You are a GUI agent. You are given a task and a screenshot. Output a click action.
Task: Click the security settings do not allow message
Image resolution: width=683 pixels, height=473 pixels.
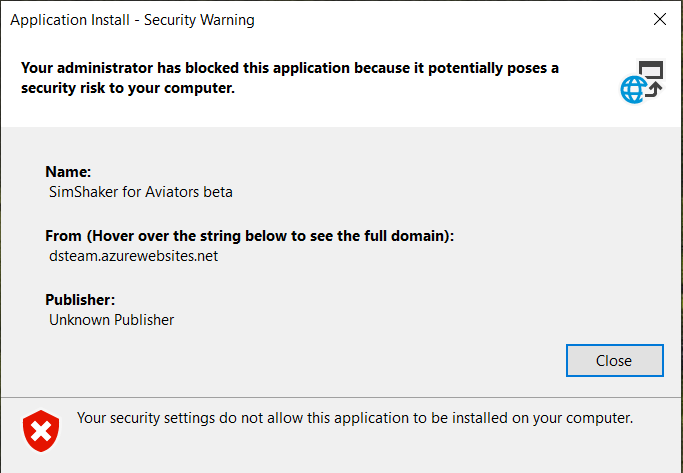355,418
